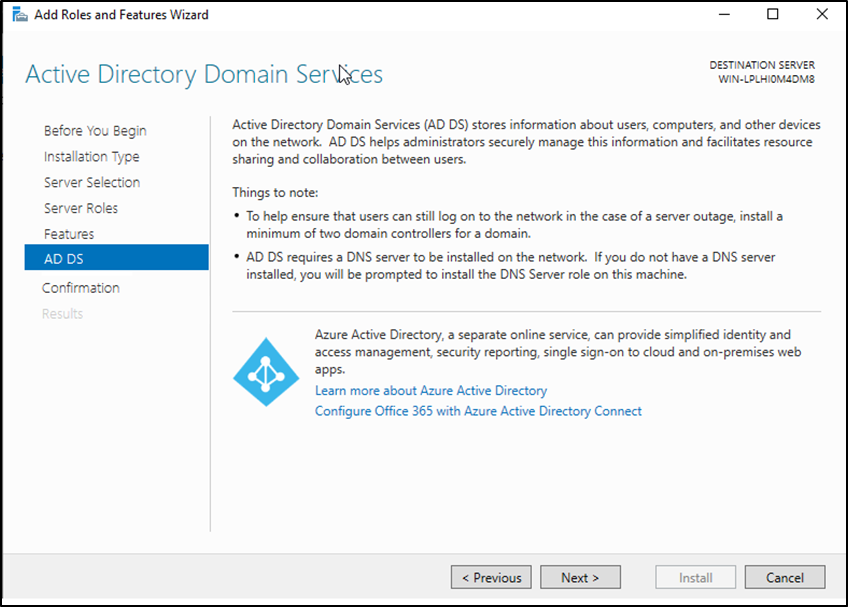Cancel the wizard
This screenshot has height=607, width=848.
click(785, 577)
